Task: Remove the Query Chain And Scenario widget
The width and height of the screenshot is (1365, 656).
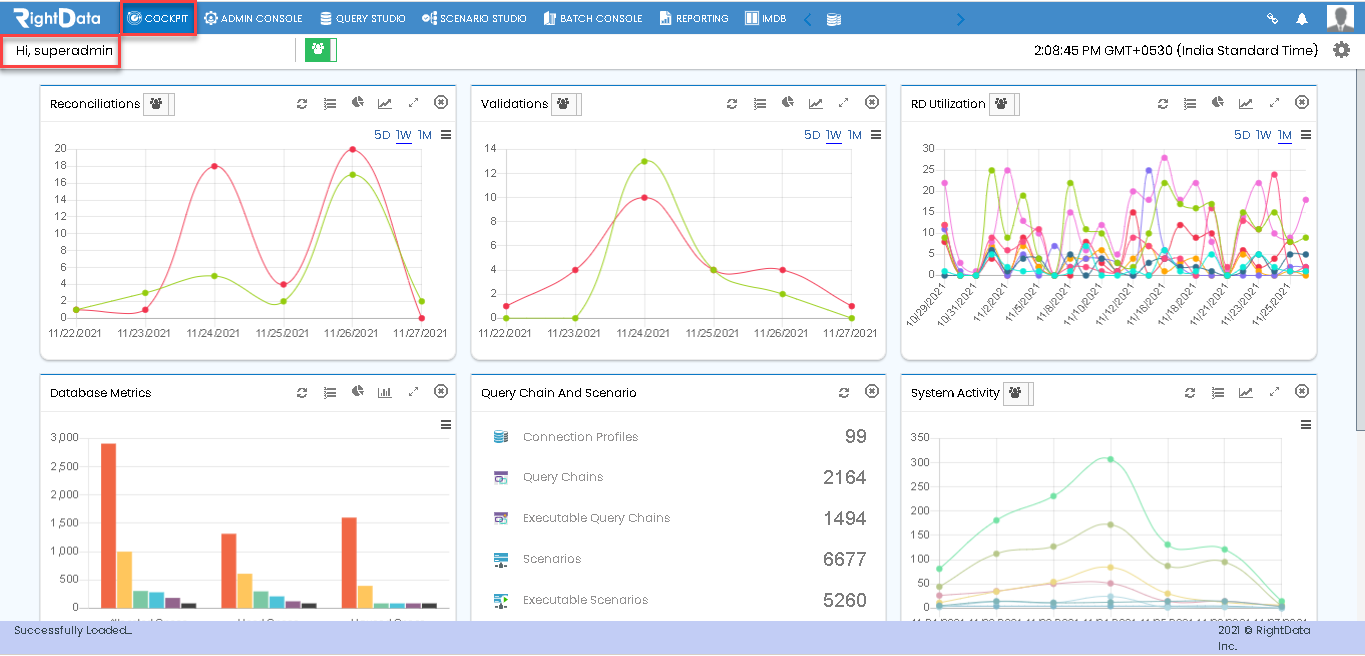Action: click(872, 392)
